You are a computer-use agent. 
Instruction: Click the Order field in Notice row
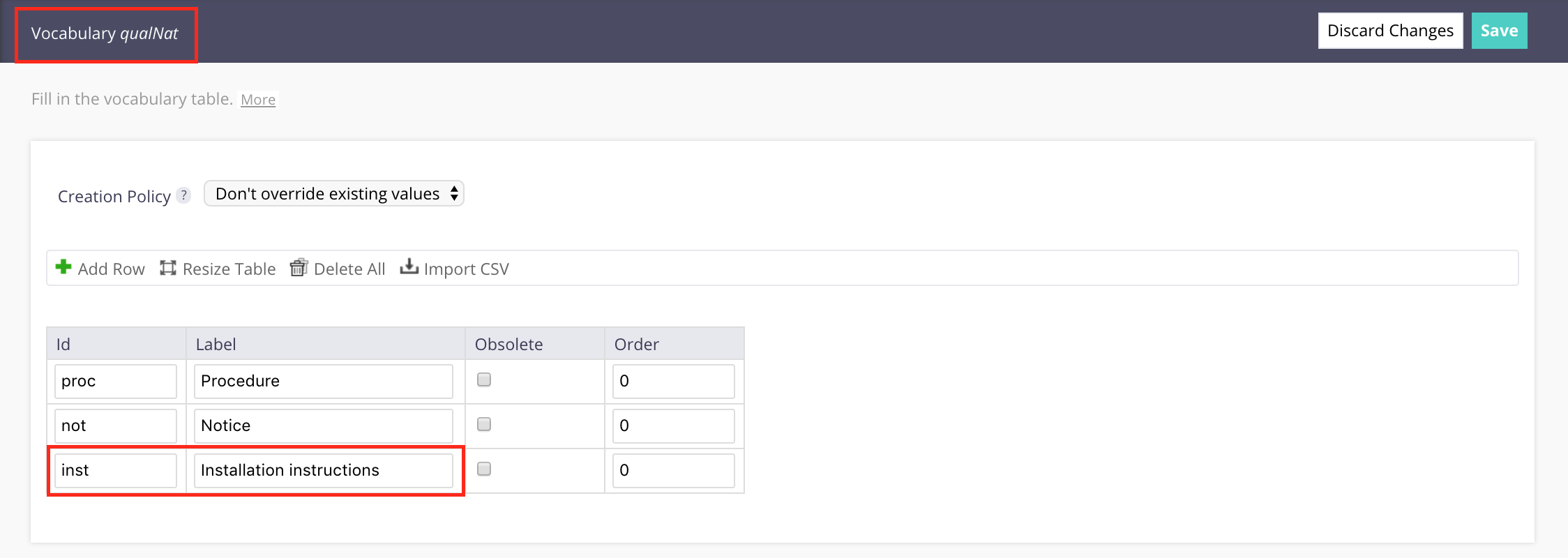tap(674, 425)
